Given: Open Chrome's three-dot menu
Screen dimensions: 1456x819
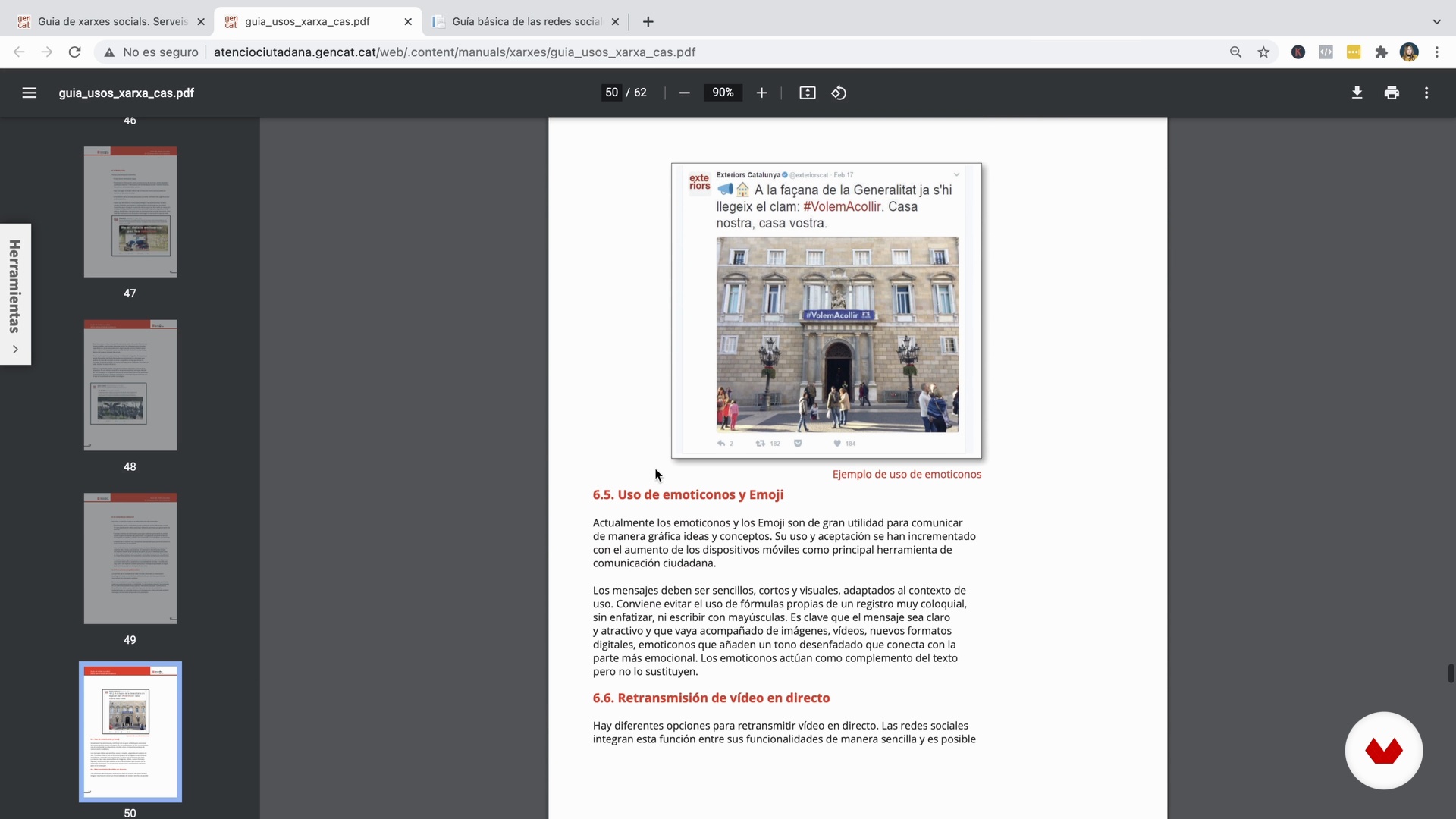Looking at the screenshot, I should [x=1437, y=52].
